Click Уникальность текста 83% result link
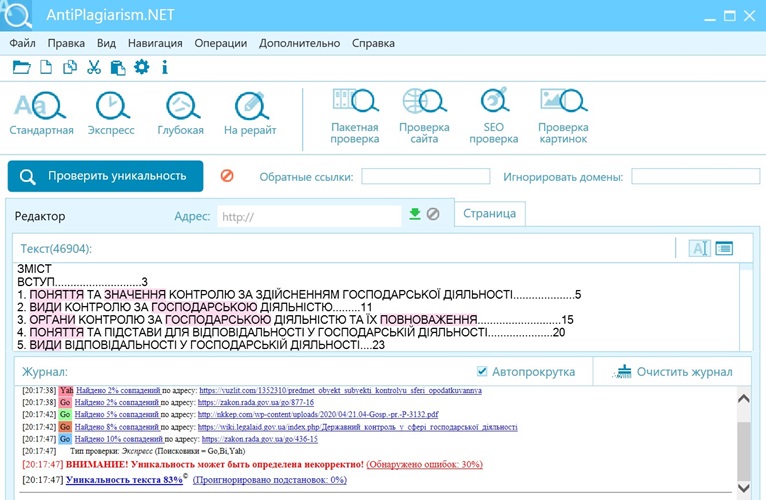Image resolution: width=766 pixels, height=500 pixels. click(x=124, y=480)
